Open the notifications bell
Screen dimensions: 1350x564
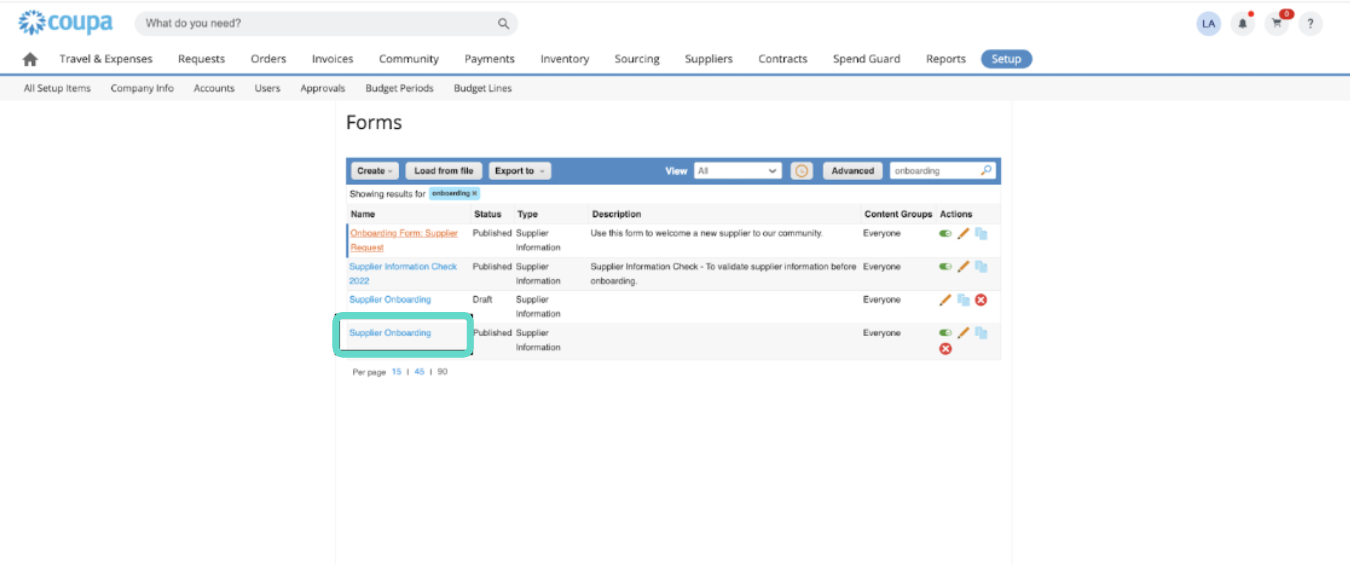click(x=1243, y=23)
